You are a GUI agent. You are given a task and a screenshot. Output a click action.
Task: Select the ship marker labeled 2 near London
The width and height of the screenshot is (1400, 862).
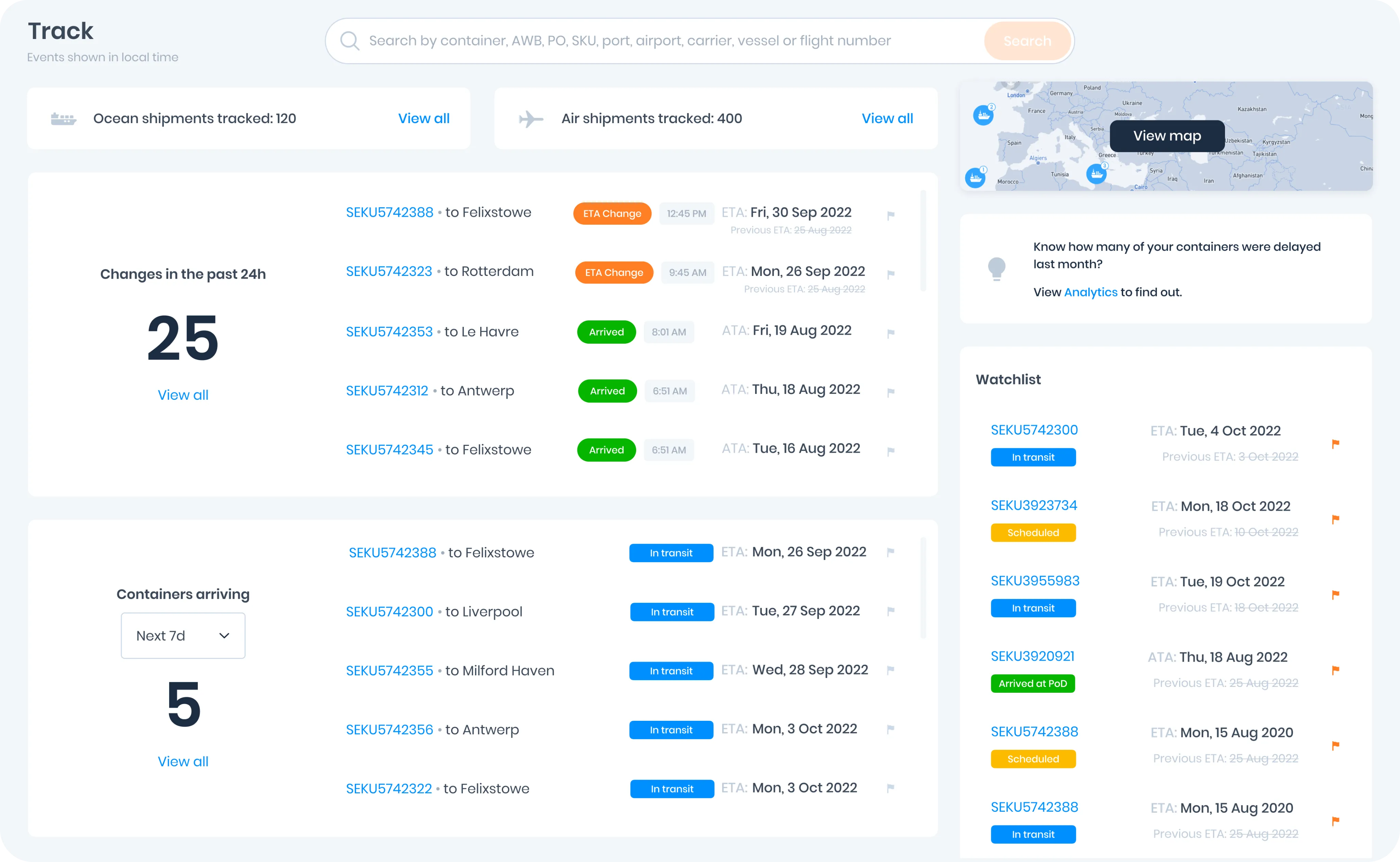[983, 114]
